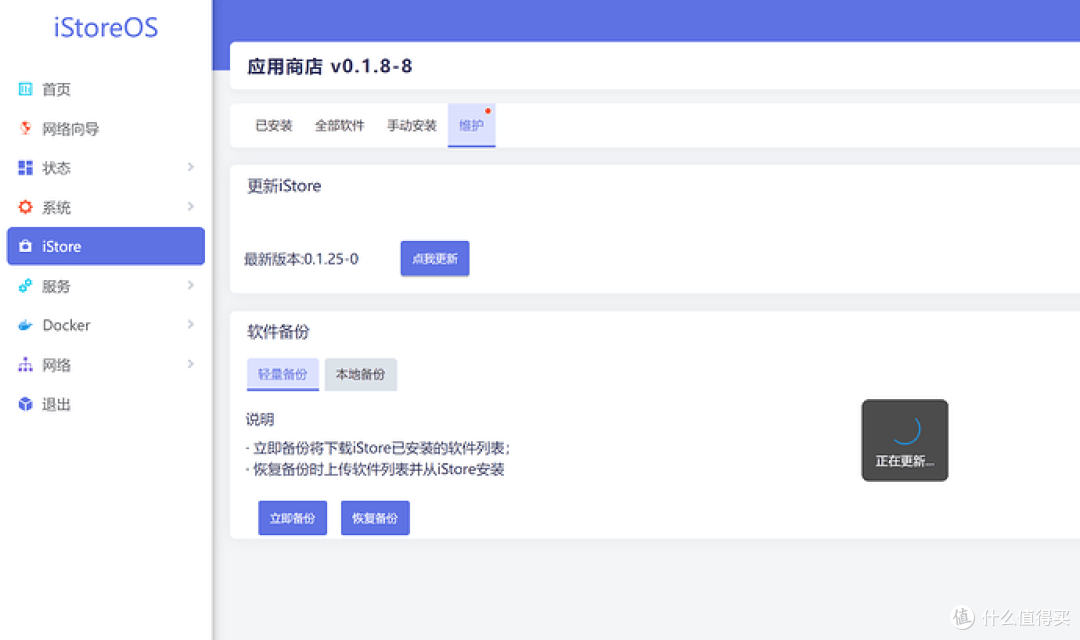Select iStore in the sidebar
The image size is (1080, 640).
(106, 246)
